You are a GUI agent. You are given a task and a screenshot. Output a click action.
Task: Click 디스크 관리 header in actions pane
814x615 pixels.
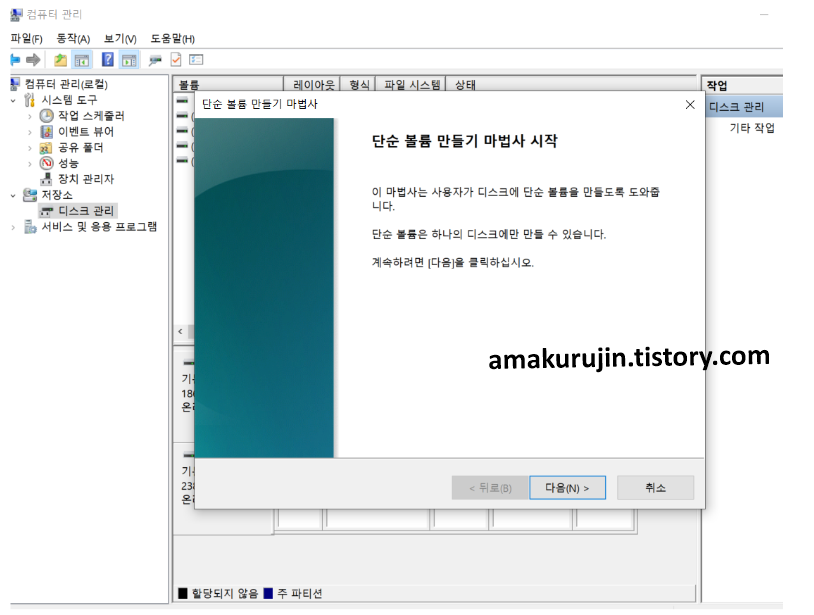click(742, 107)
